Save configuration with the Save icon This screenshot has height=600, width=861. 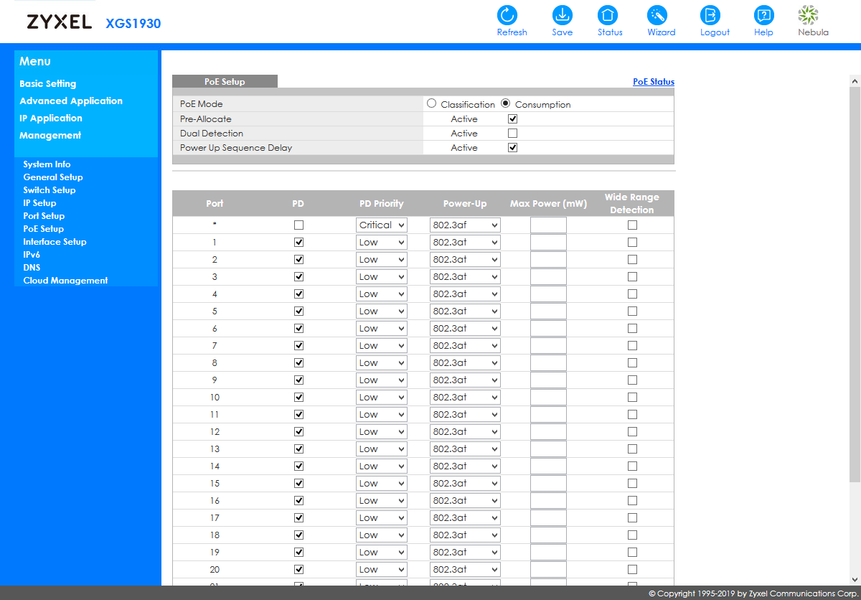click(x=562, y=15)
